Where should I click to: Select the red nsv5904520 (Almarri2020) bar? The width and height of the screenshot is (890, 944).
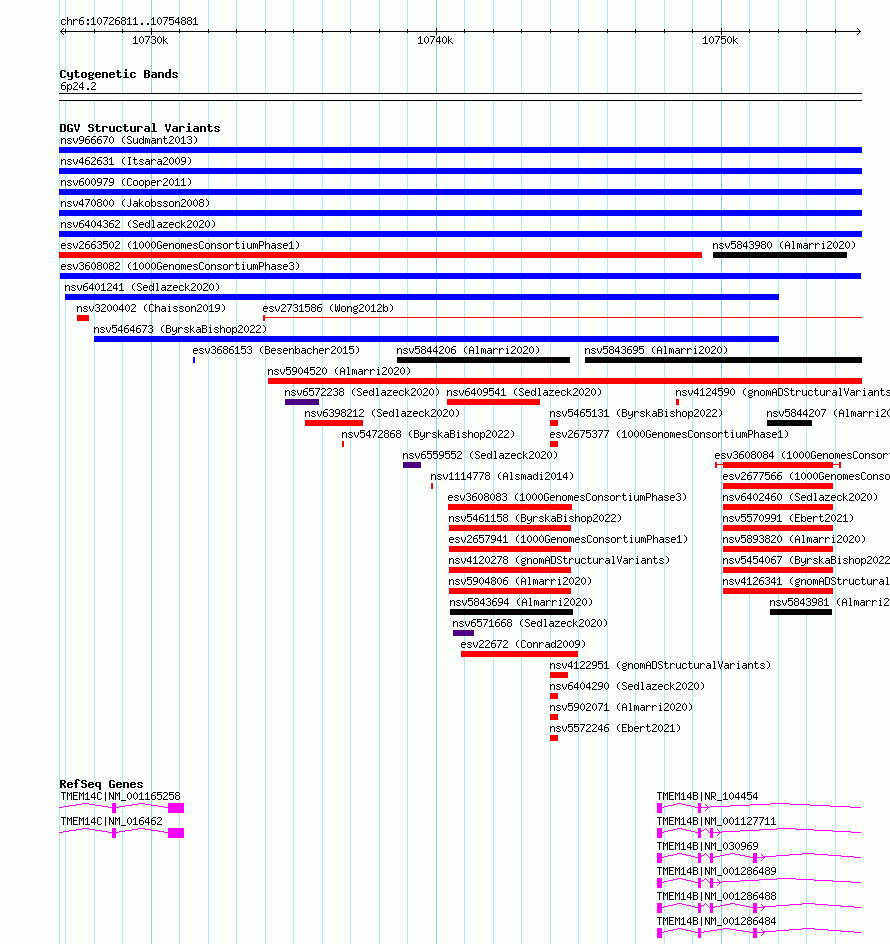565,381
